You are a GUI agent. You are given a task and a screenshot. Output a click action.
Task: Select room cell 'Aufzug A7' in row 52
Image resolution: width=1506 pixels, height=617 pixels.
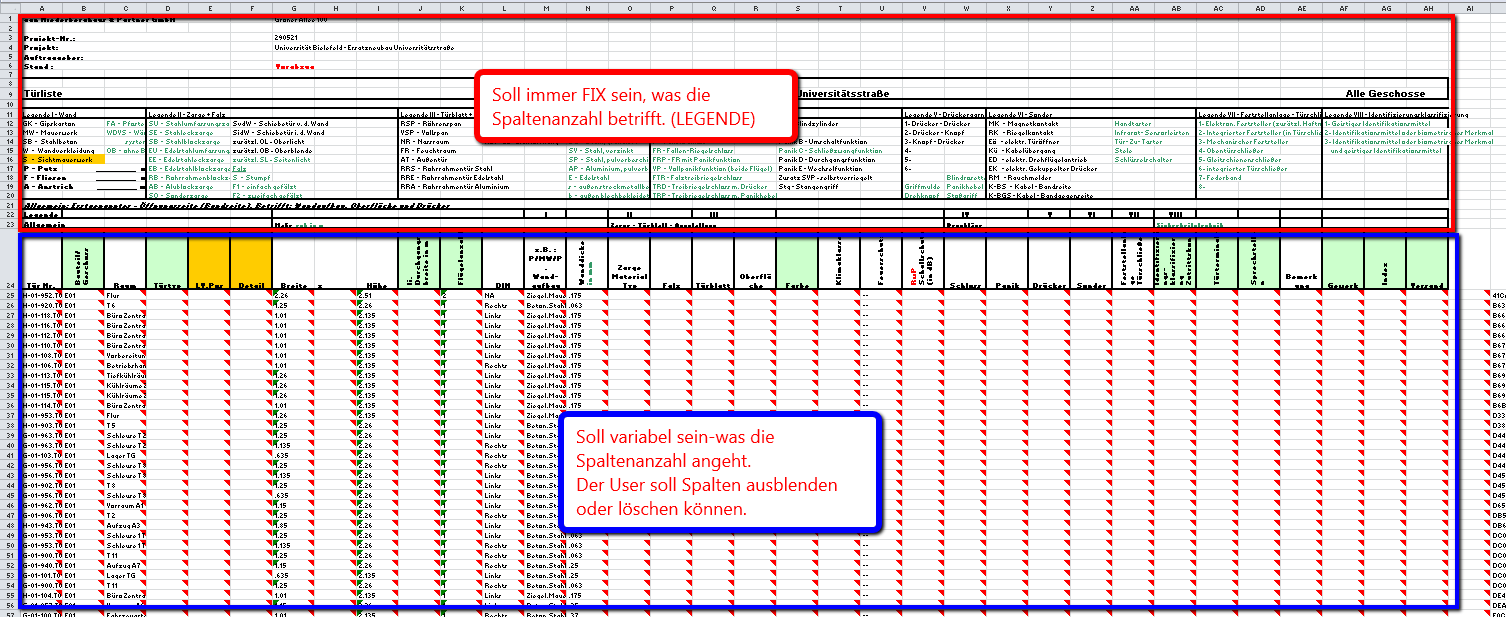(125, 564)
